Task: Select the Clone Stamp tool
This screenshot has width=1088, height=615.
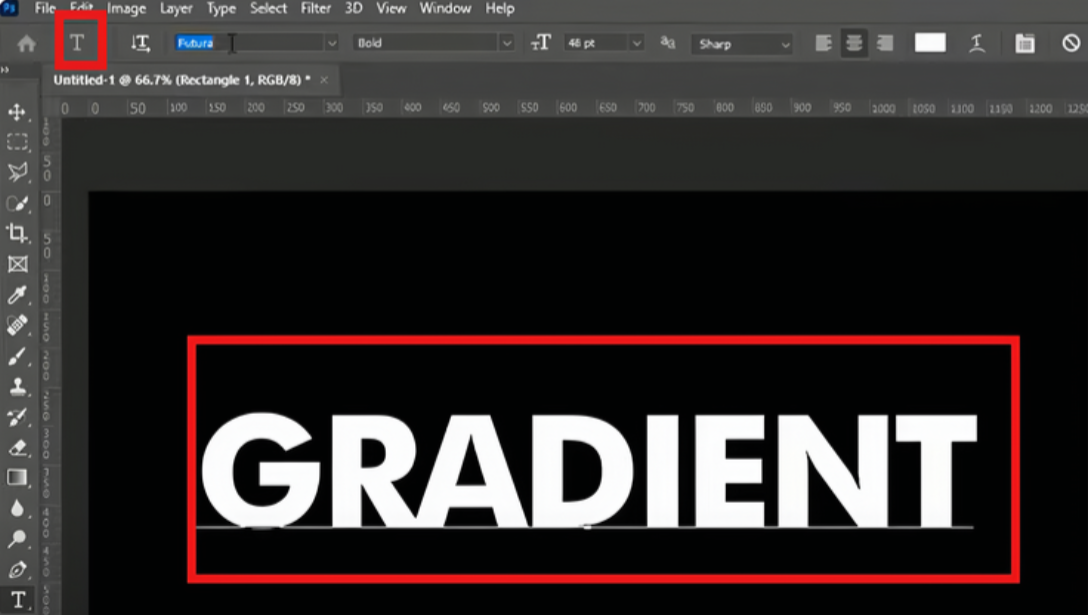Action: point(17,387)
